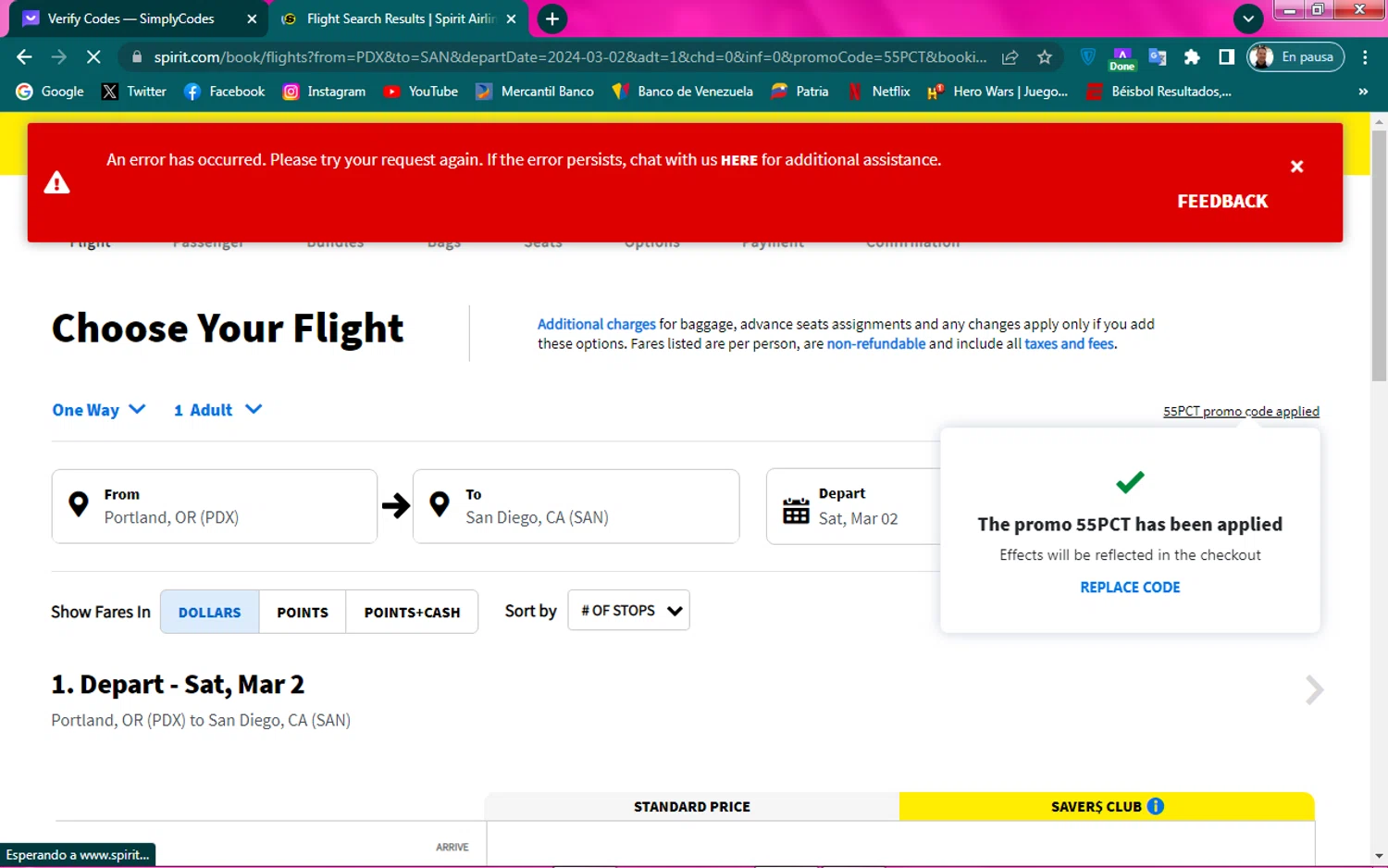The width and height of the screenshot is (1388, 868).
Task: Open the Twitter bookmark
Action: (134, 92)
